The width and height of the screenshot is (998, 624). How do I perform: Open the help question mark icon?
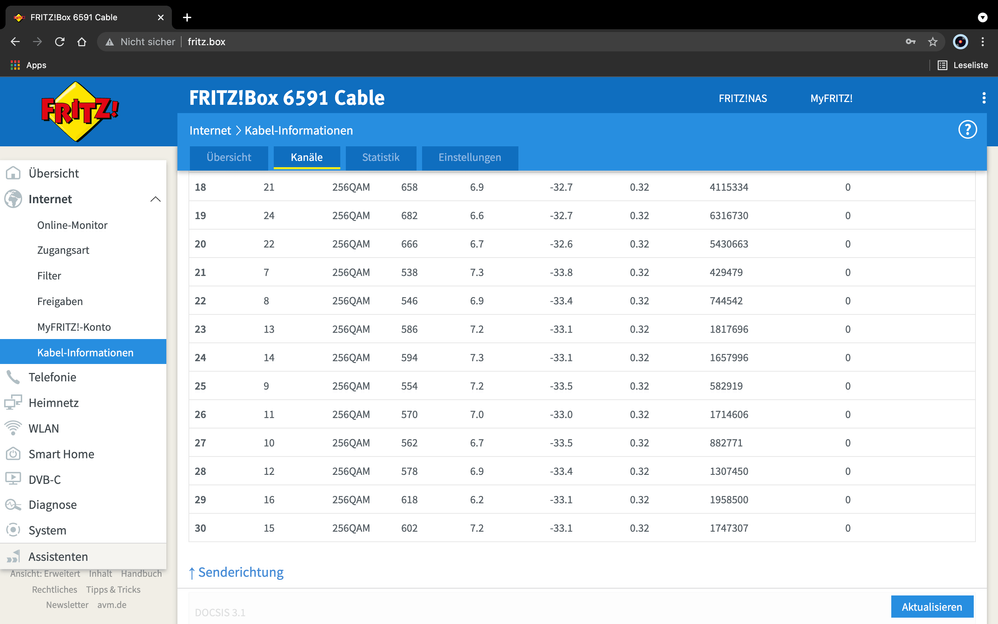click(x=967, y=130)
